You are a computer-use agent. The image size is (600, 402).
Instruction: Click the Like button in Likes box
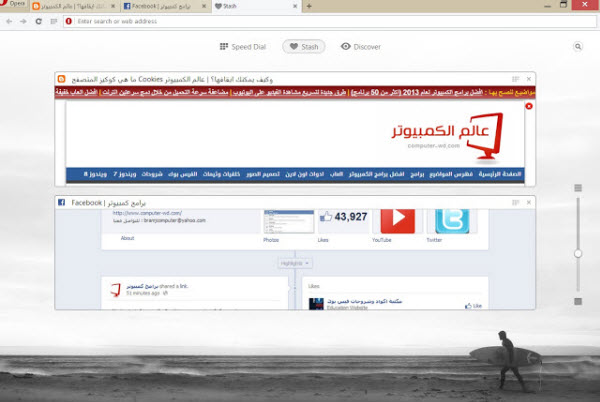pos(473,306)
